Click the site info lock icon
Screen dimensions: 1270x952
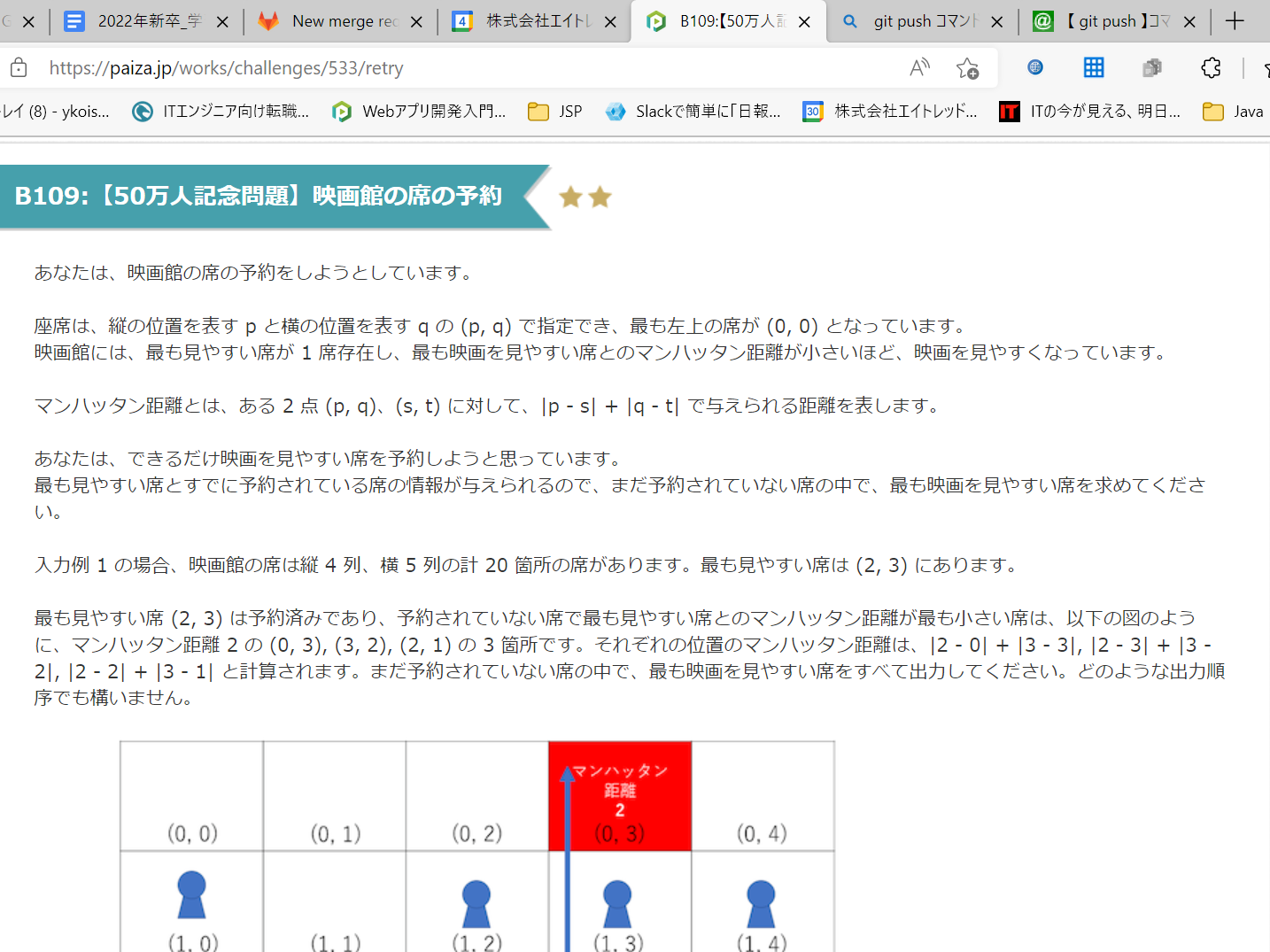click(19, 68)
